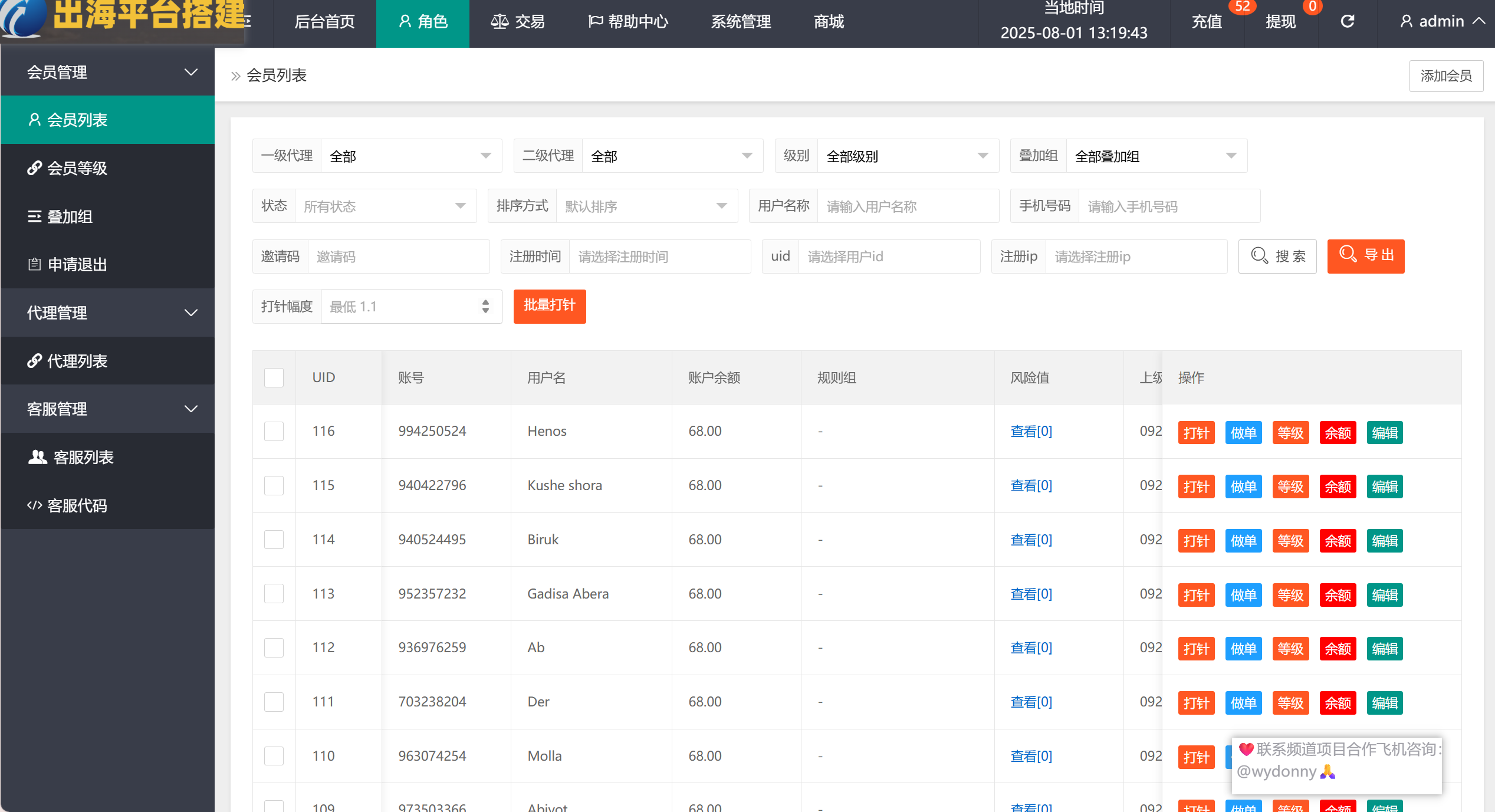Click the magnifier icon in search button
Image resolution: width=1495 pixels, height=812 pixels.
point(1259,256)
